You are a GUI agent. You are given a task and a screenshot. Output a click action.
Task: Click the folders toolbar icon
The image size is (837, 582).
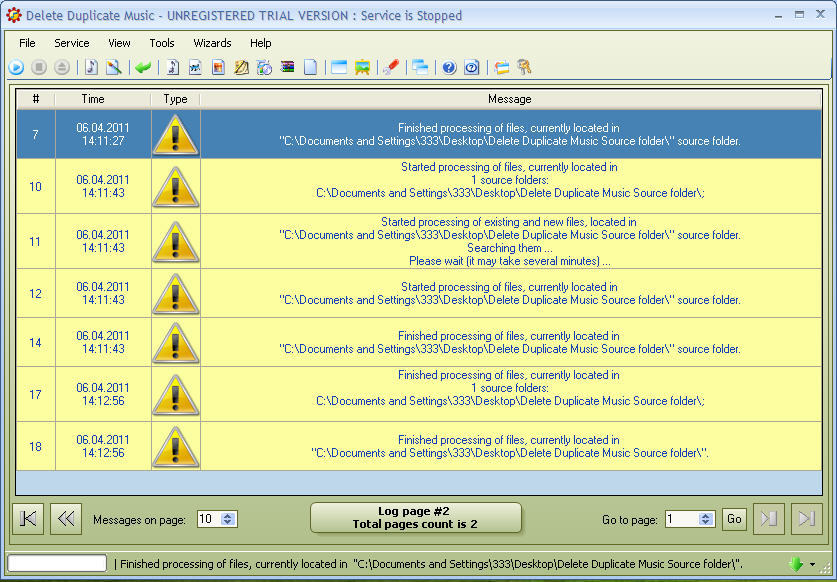tap(501, 67)
